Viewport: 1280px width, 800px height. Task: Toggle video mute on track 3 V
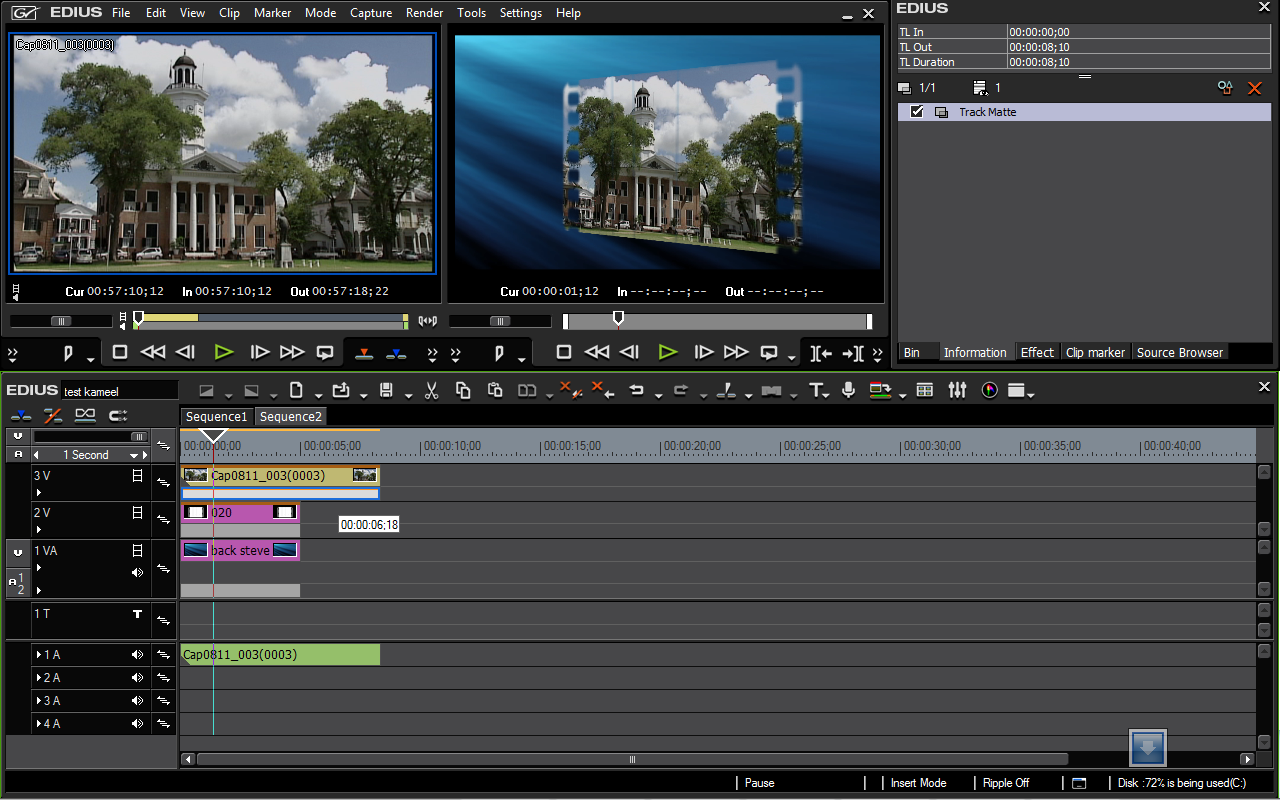[x=138, y=477]
